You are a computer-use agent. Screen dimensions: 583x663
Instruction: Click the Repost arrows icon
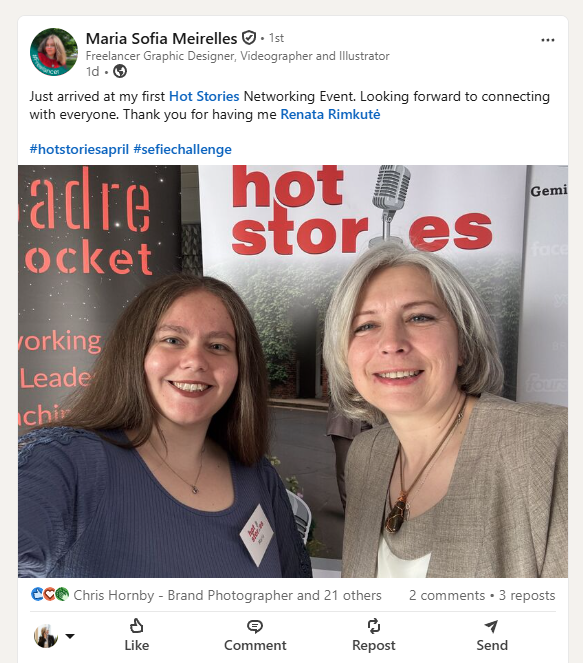[374, 626]
